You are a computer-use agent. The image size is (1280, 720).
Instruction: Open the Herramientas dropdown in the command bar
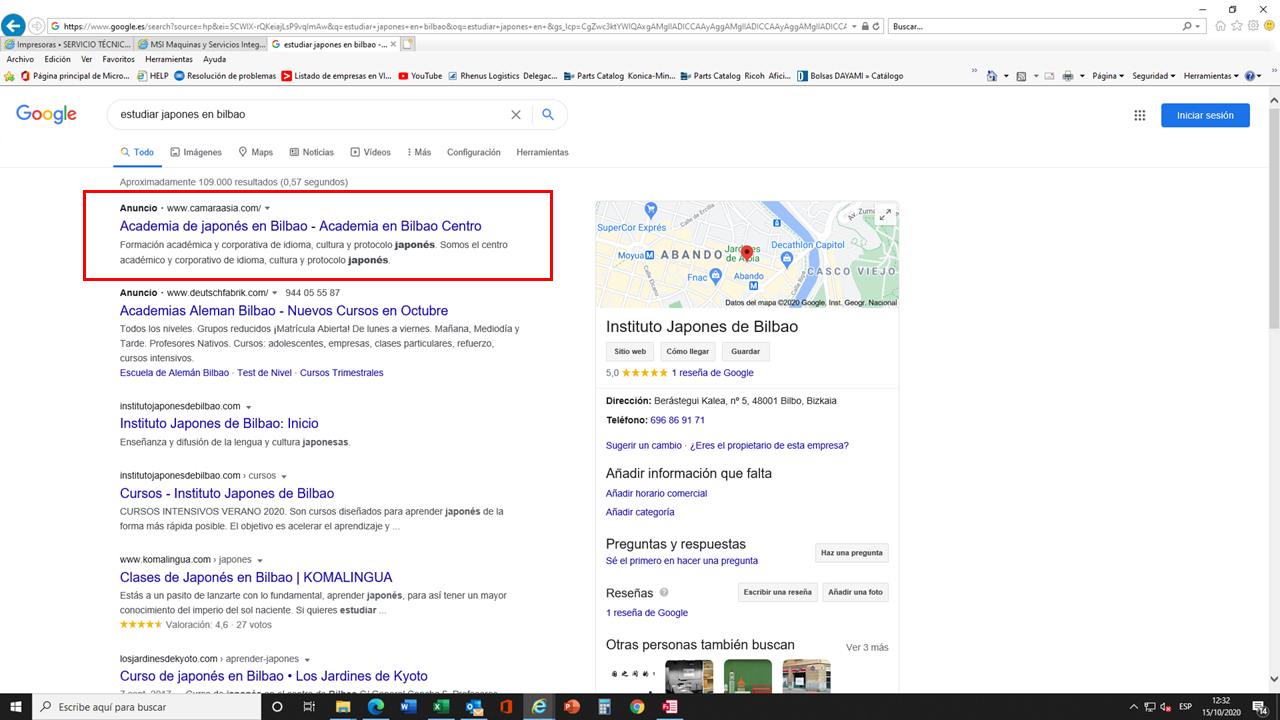1211,76
